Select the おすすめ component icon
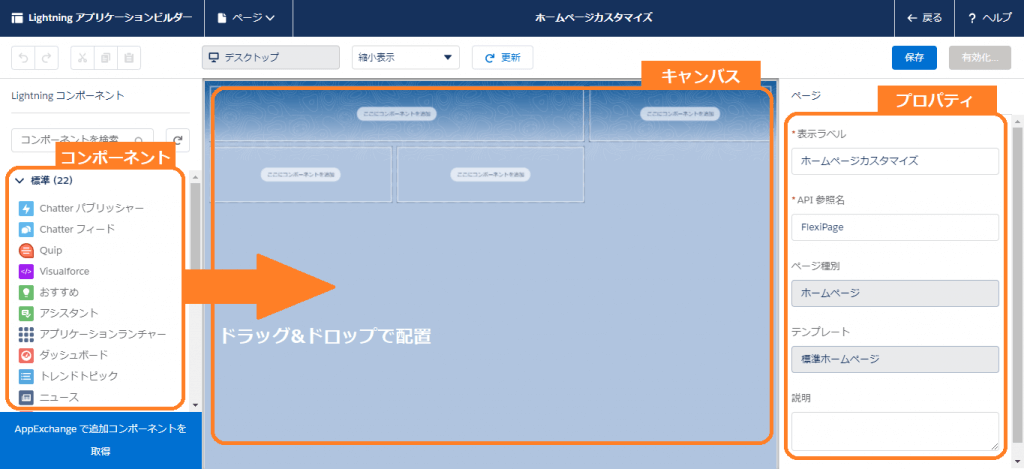Image resolution: width=1024 pixels, height=469 pixels. click(26, 292)
